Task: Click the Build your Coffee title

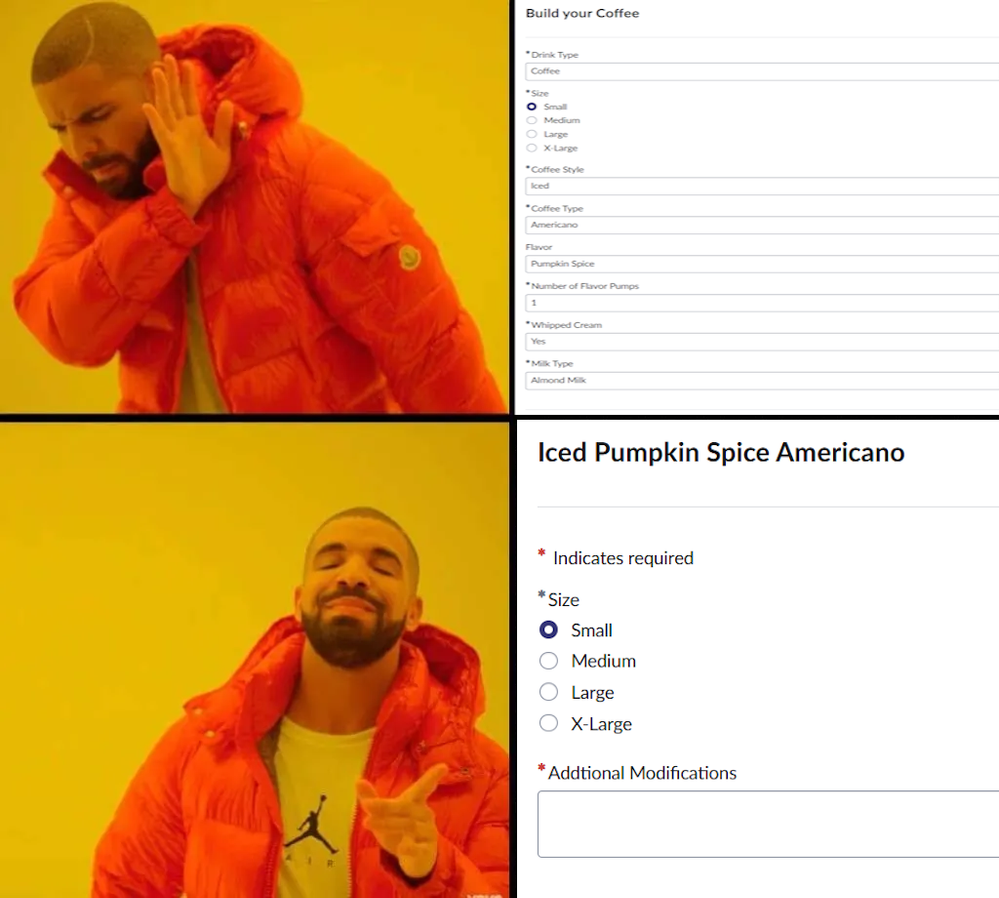Action: (x=582, y=13)
